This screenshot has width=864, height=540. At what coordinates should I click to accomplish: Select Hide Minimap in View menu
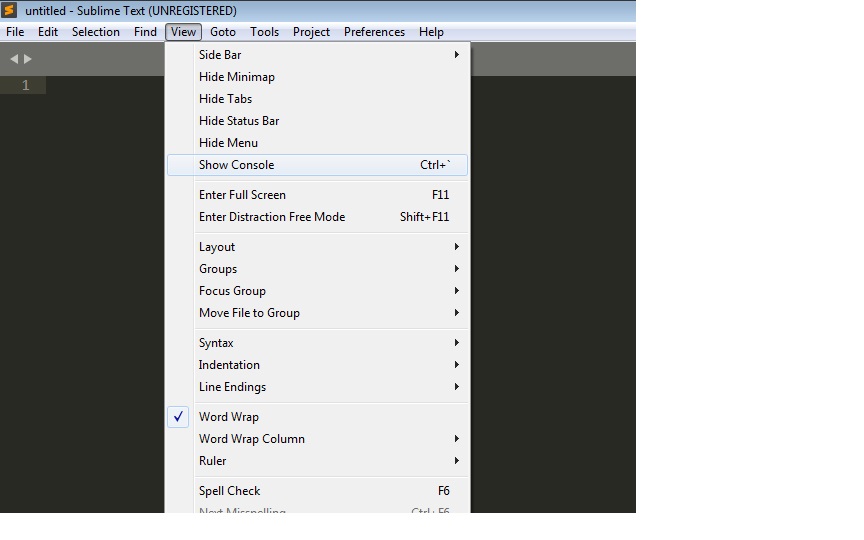236,77
